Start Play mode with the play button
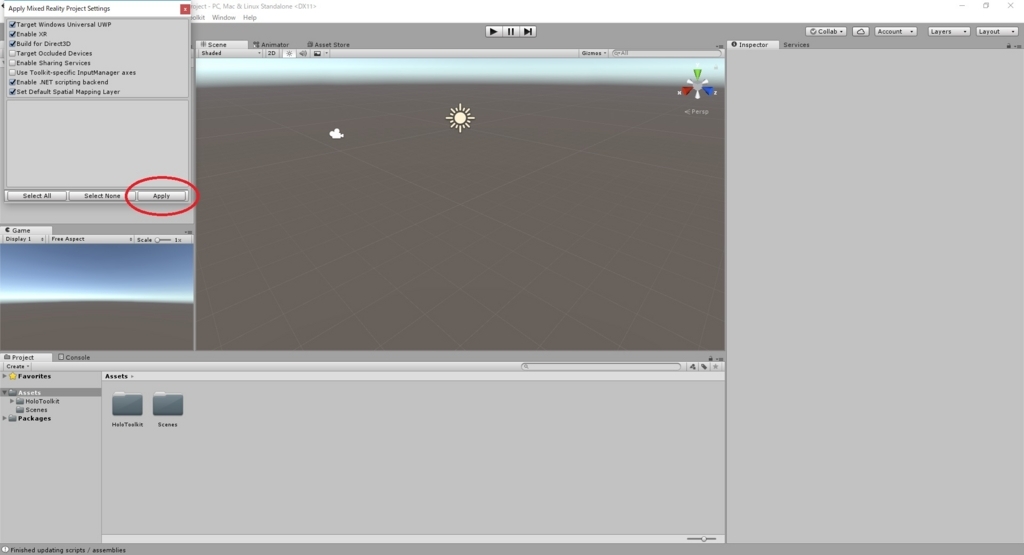 (x=493, y=31)
